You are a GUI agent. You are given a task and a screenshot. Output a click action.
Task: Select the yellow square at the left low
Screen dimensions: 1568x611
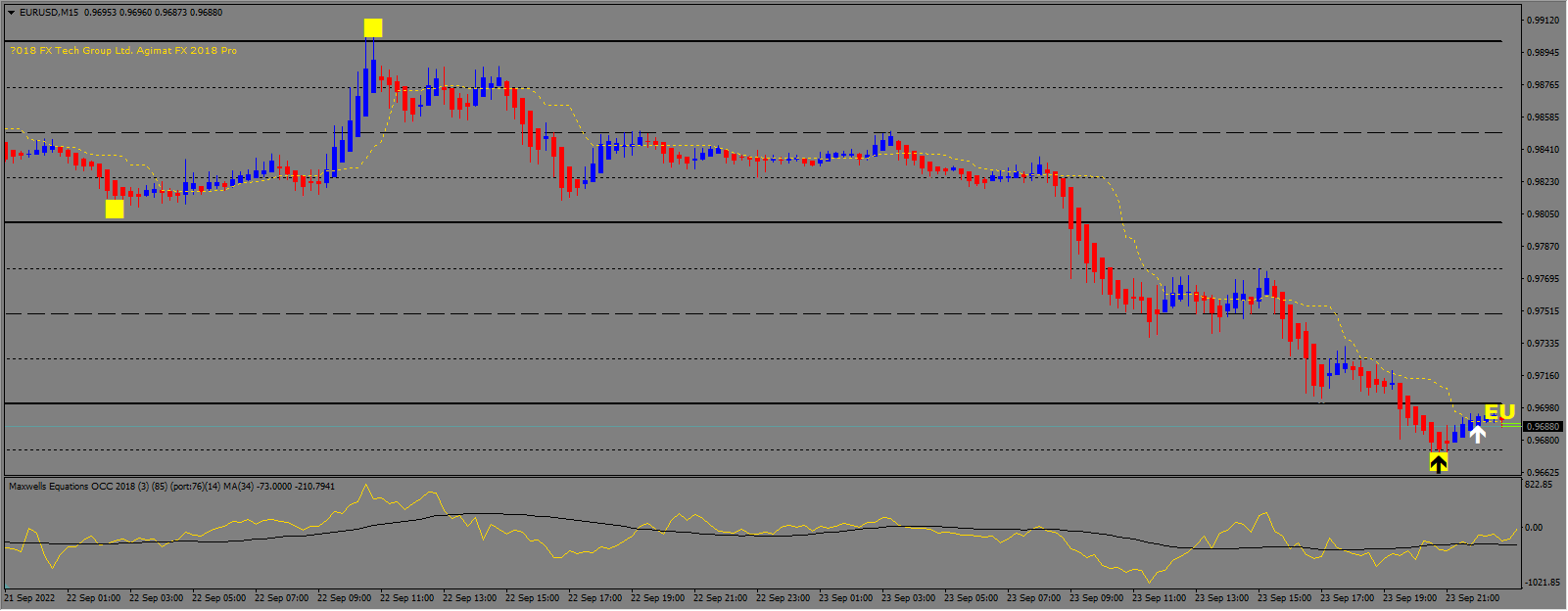[x=115, y=209]
